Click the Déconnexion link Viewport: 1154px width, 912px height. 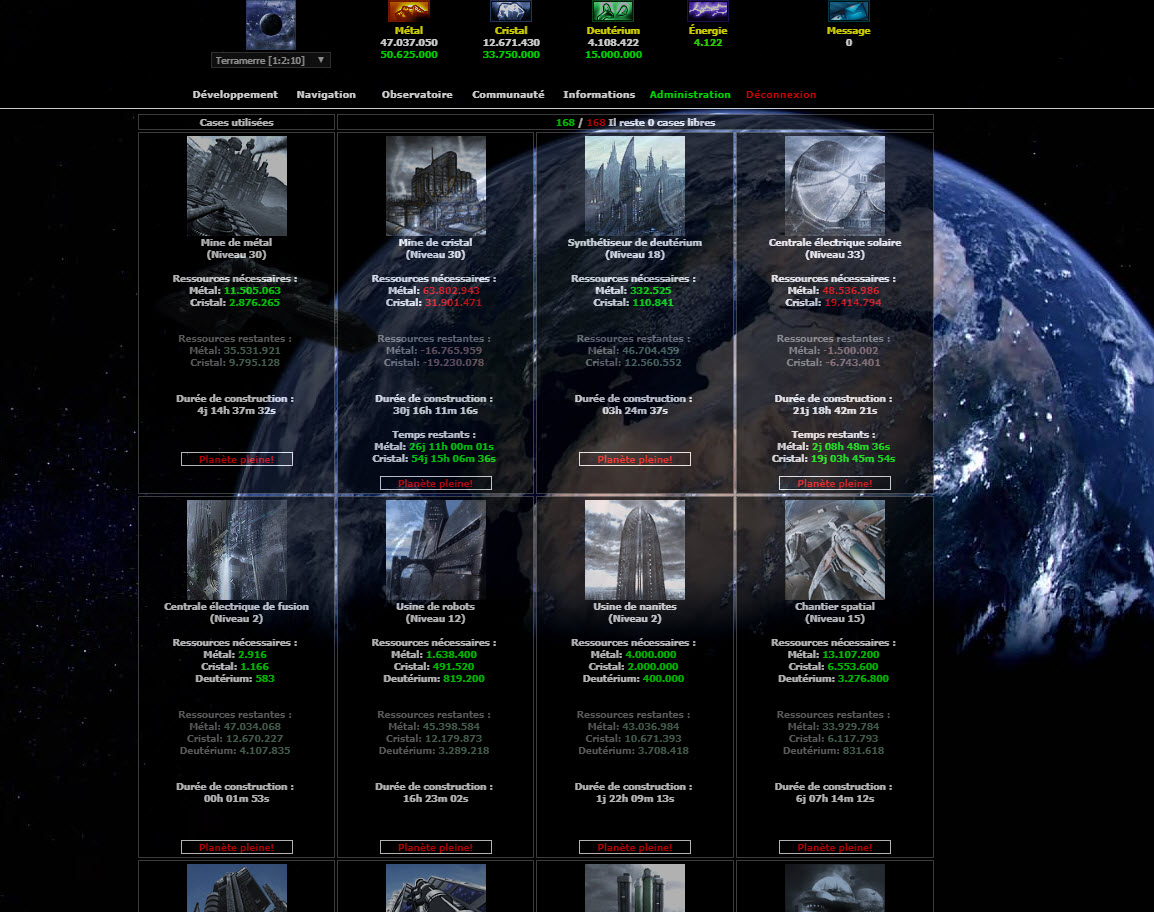pyautogui.click(x=781, y=95)
